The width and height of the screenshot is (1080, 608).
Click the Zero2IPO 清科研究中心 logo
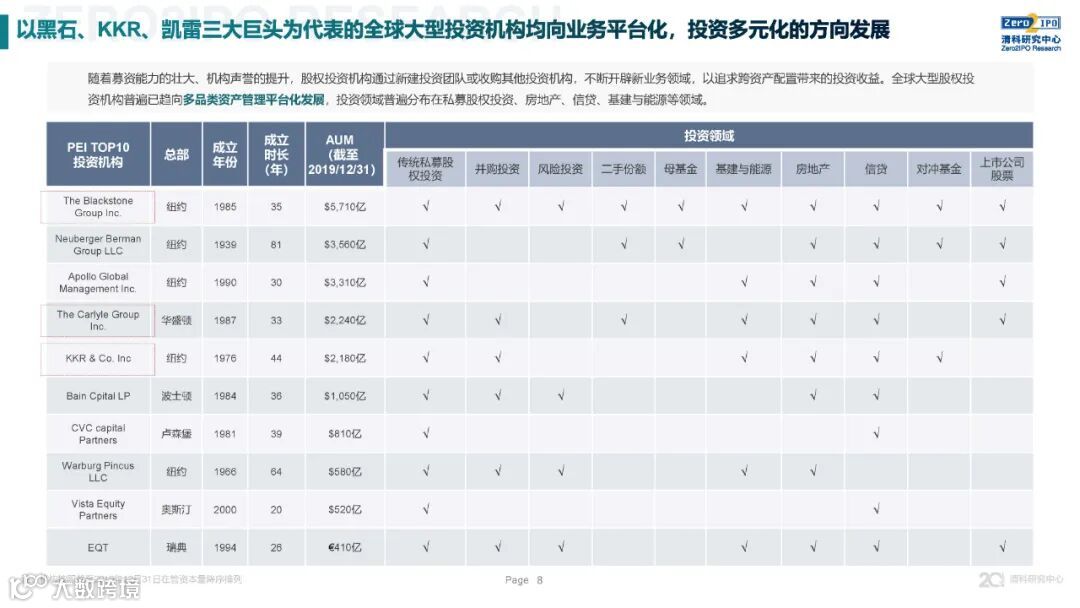(1030, 33)
